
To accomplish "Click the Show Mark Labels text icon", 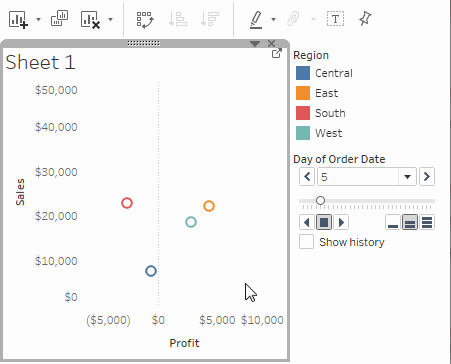I will point(335,19).
